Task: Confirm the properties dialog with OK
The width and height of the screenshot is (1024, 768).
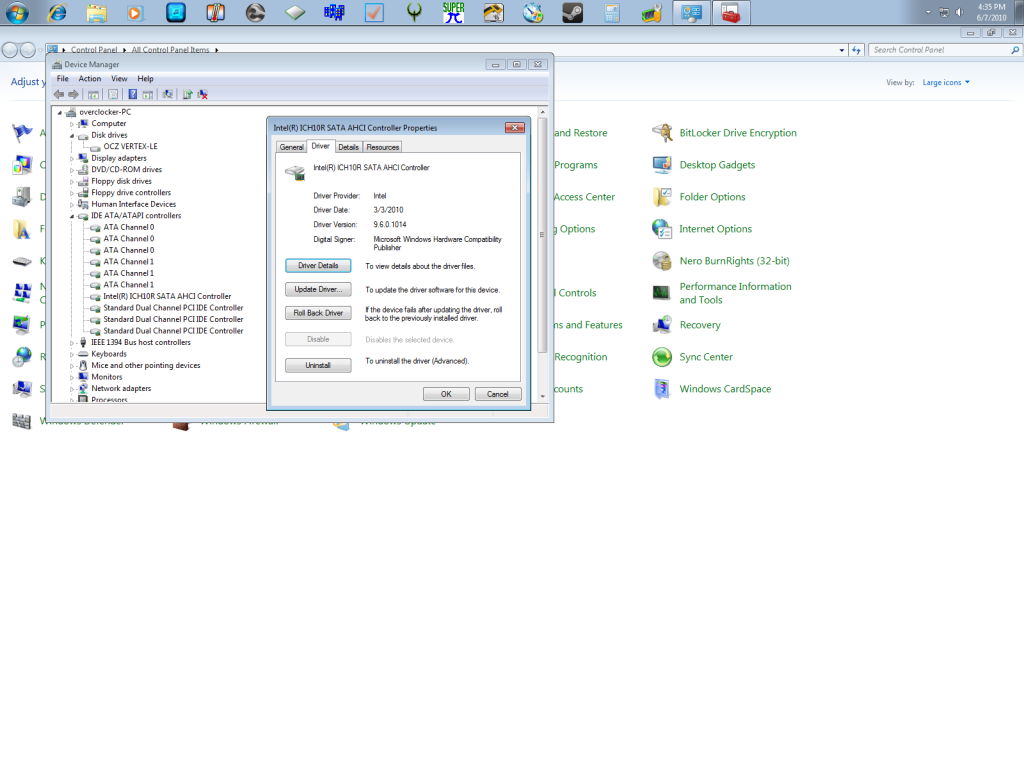Action: coord(446,394)
